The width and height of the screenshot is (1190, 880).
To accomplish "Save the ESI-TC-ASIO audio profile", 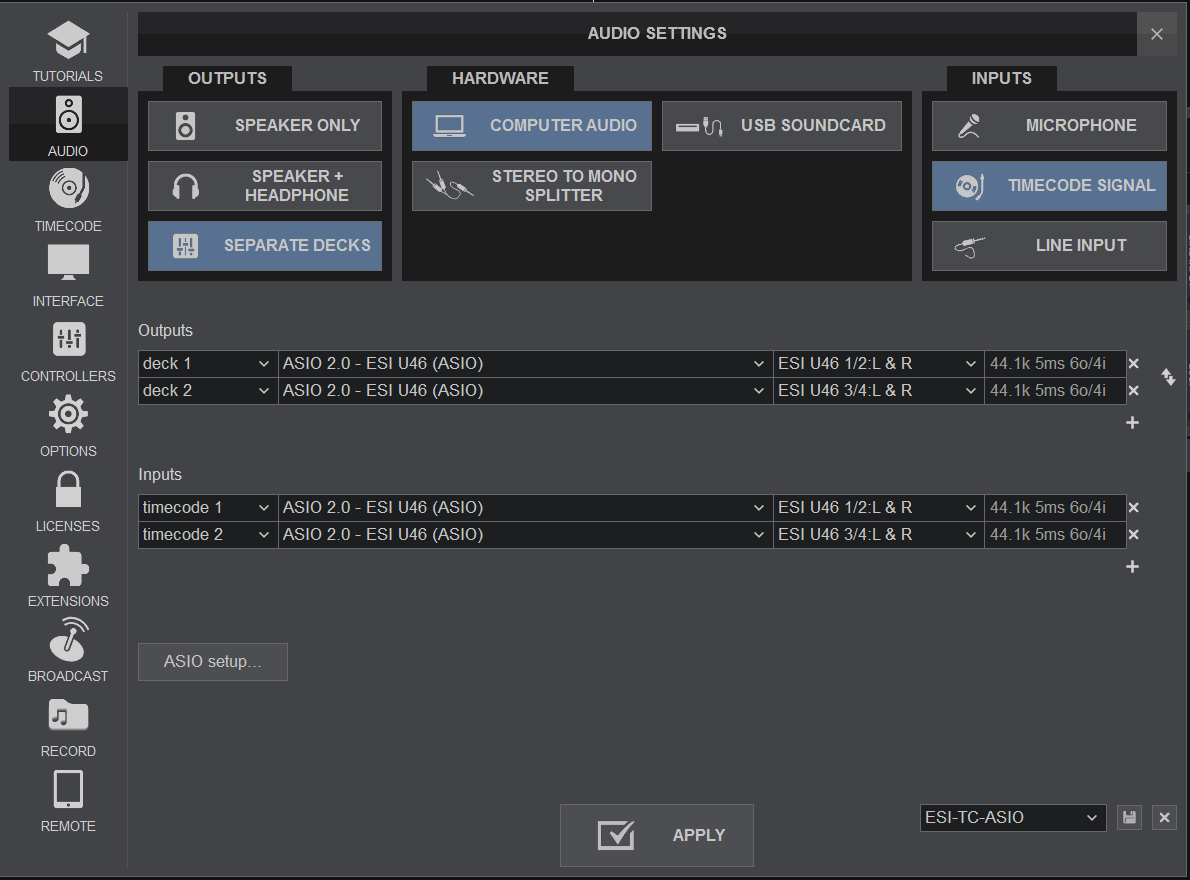I will pyautogui.click(x=1129, y=818).
